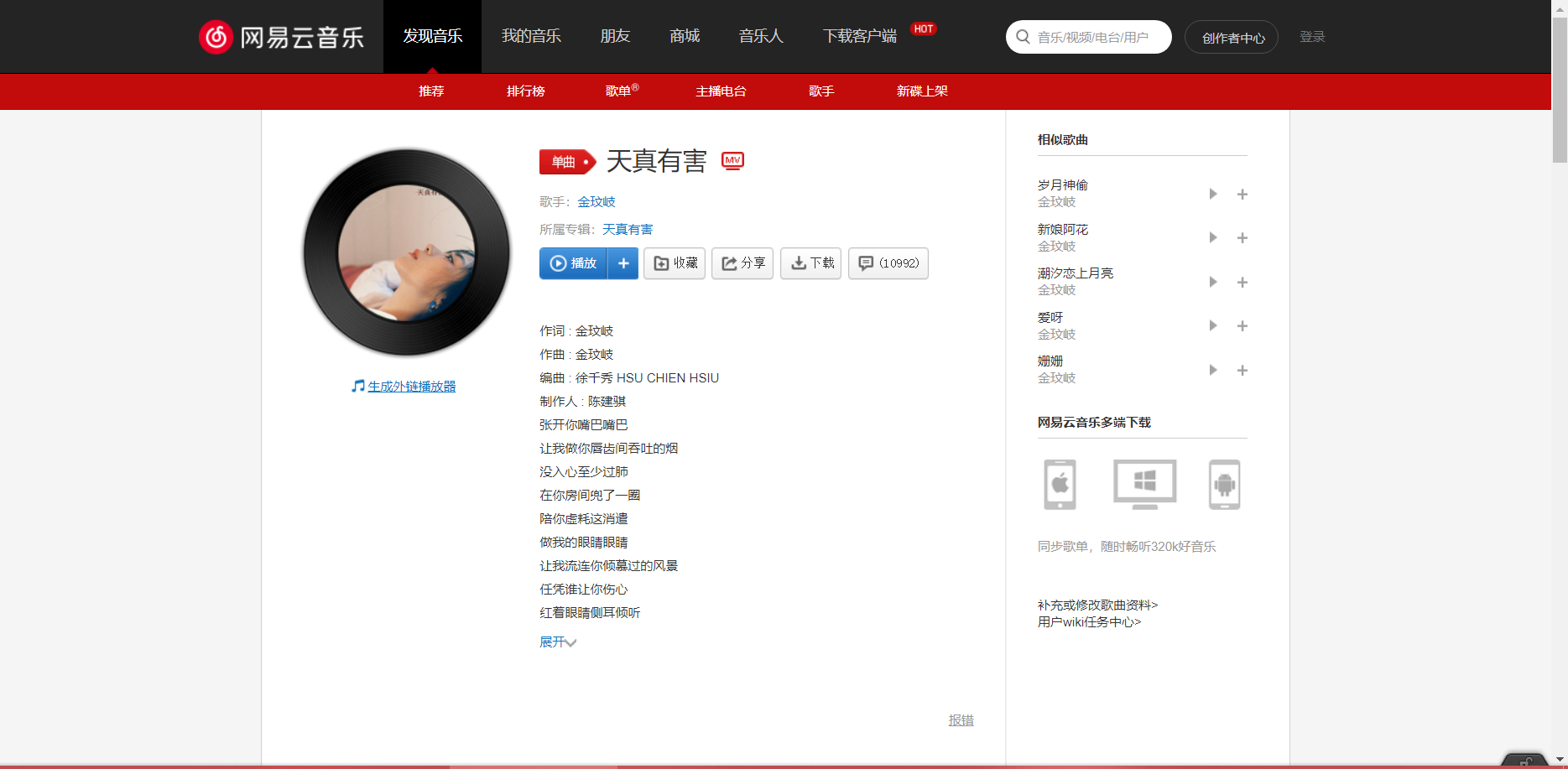Click the album cover vinyl thumbnail
The image size is (1568, 769).
407,253
